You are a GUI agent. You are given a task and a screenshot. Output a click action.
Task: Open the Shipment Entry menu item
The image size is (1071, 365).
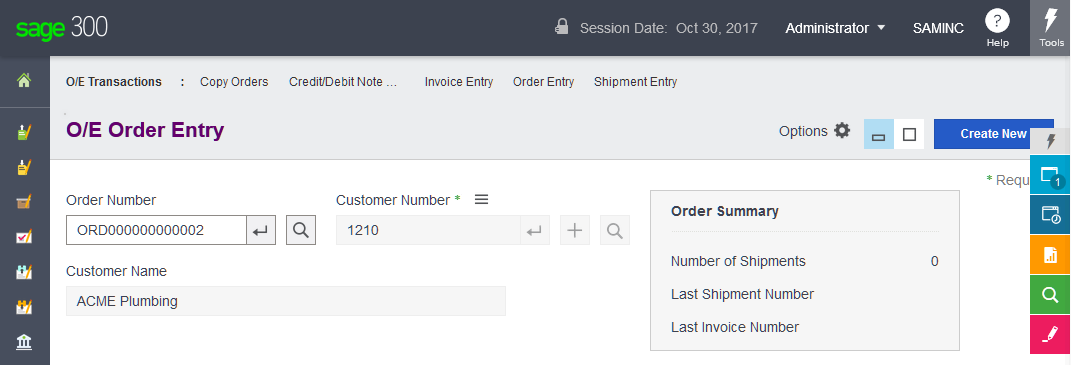click(635, 82)
